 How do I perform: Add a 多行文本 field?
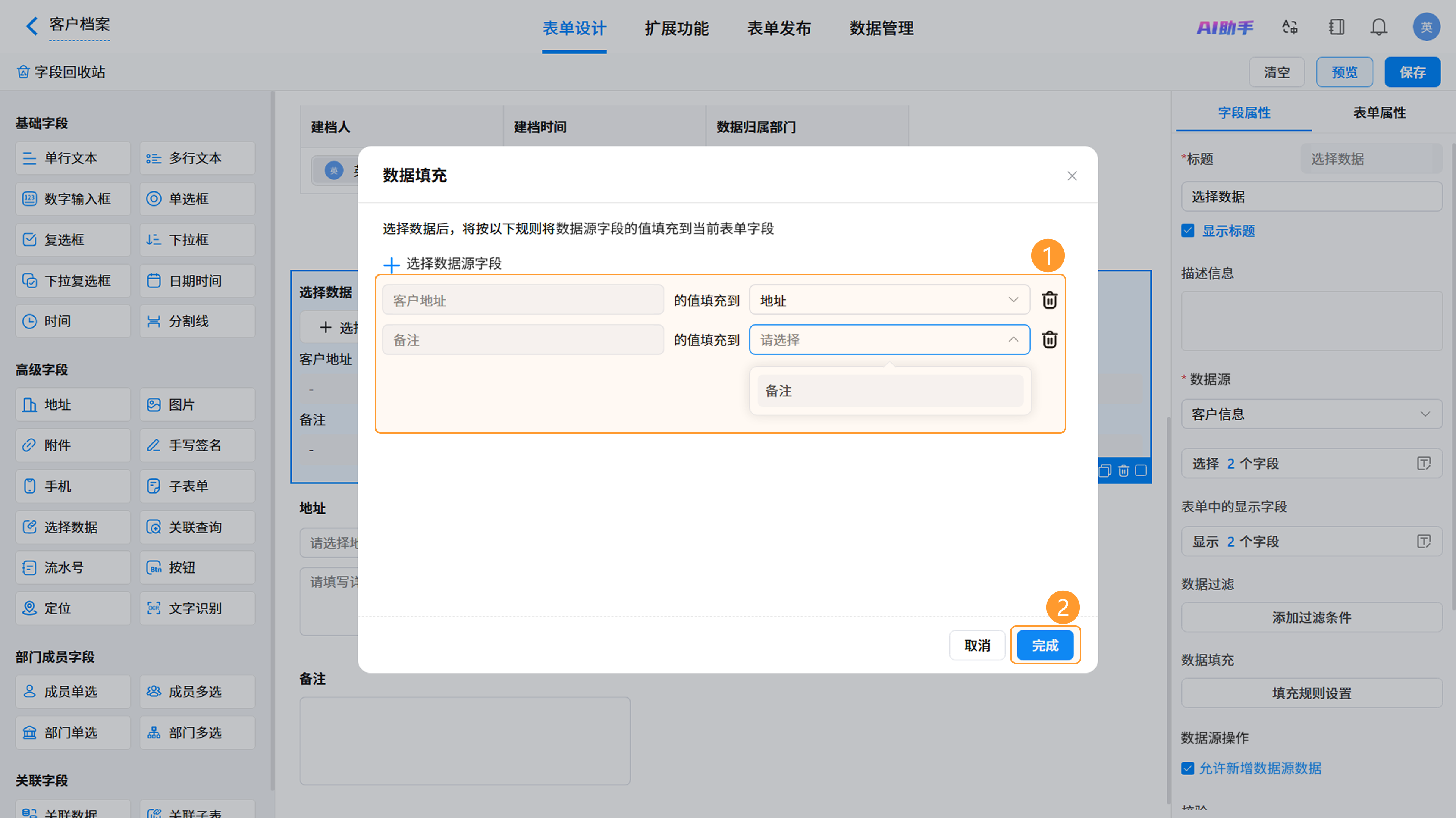(197, 158)
